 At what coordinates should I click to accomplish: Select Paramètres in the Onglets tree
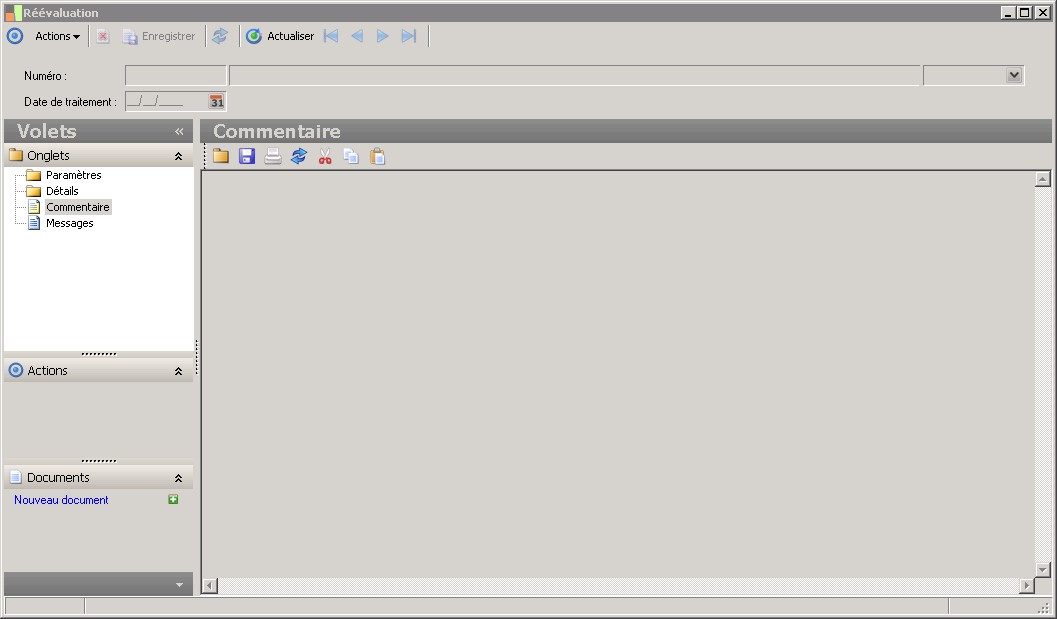(x=73, y=175)
